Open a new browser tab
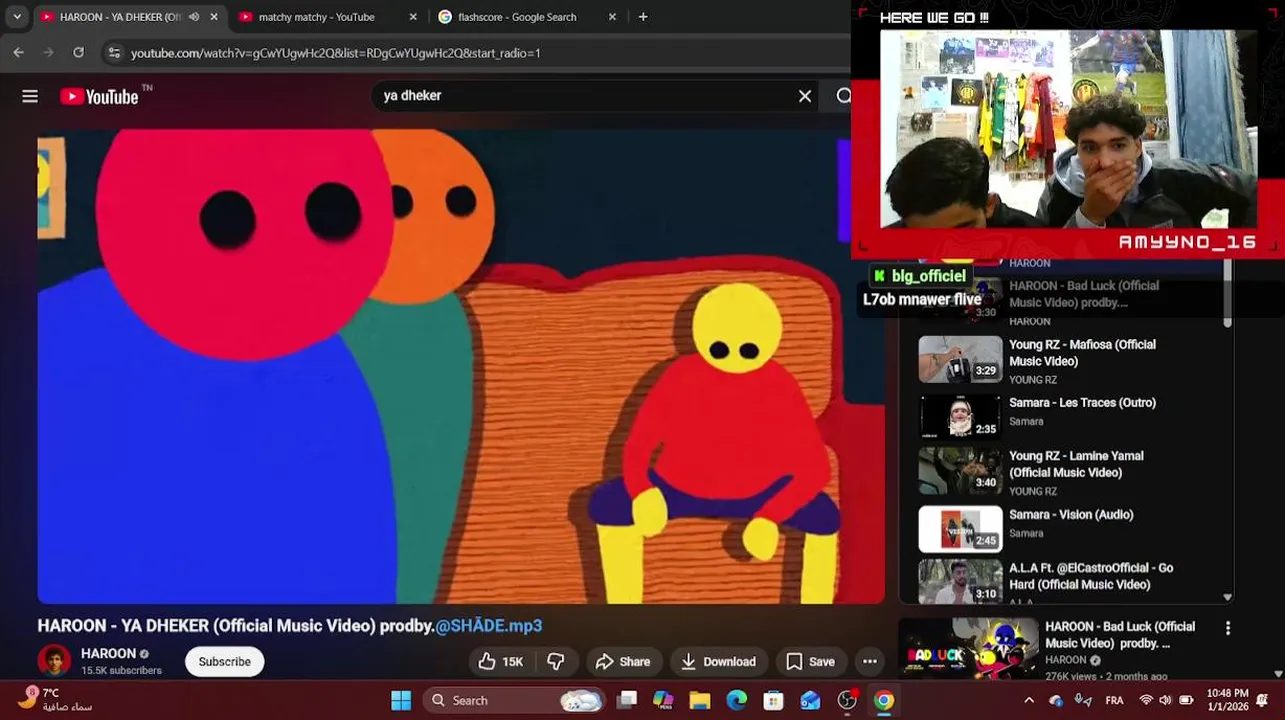1285x720 pixels. pyautogui.click(x=643, y=17)
